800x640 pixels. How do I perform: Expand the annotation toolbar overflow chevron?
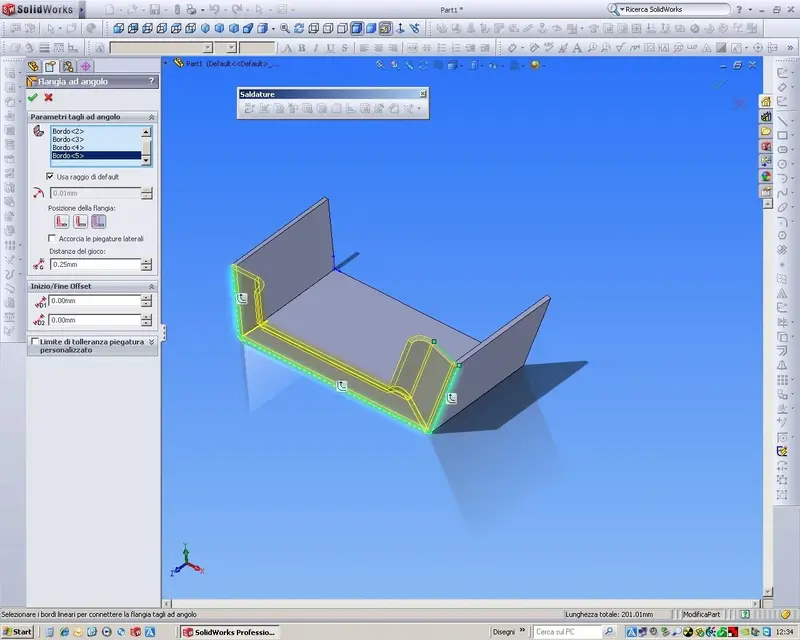tap(790, 48)
